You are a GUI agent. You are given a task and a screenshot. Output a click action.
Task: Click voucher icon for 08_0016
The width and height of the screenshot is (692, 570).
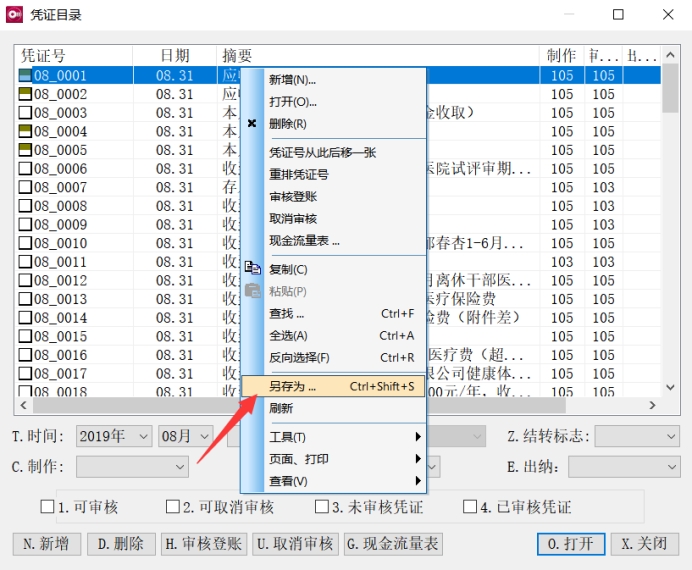point(26,355)
